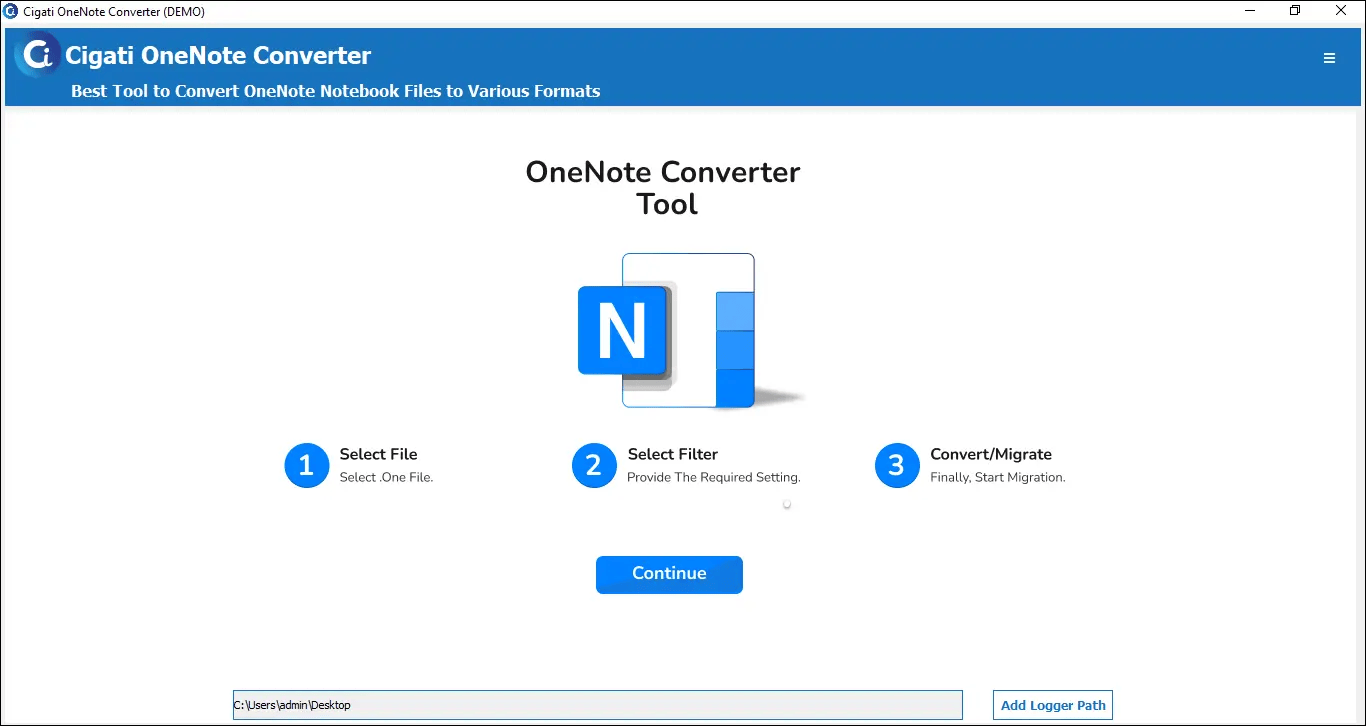Screen dimensions: 1366x726
Task: Click the Add Logger Path button
Action: coord(1053,705)
